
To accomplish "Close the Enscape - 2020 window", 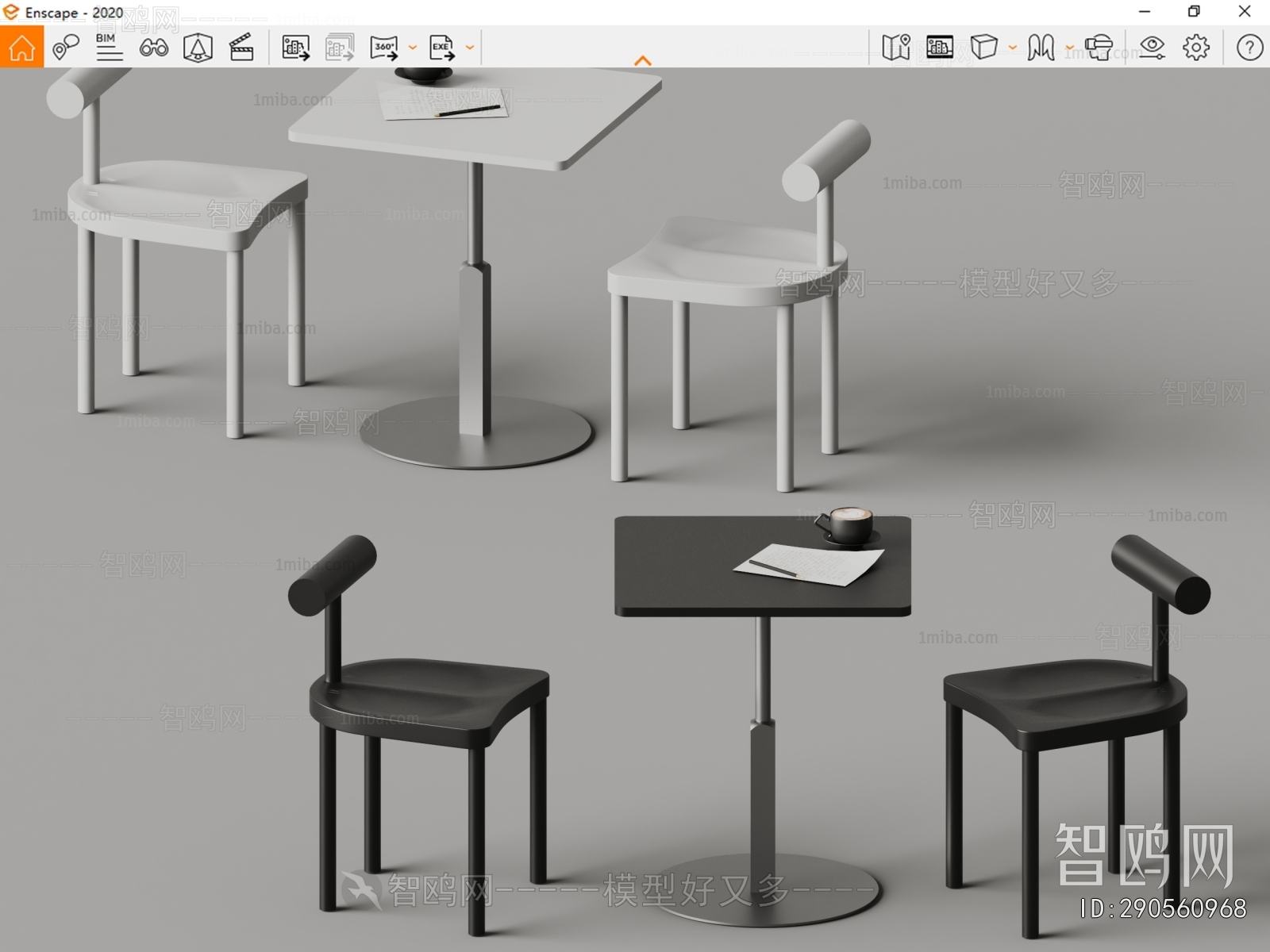I will [x=1245, y=12].
